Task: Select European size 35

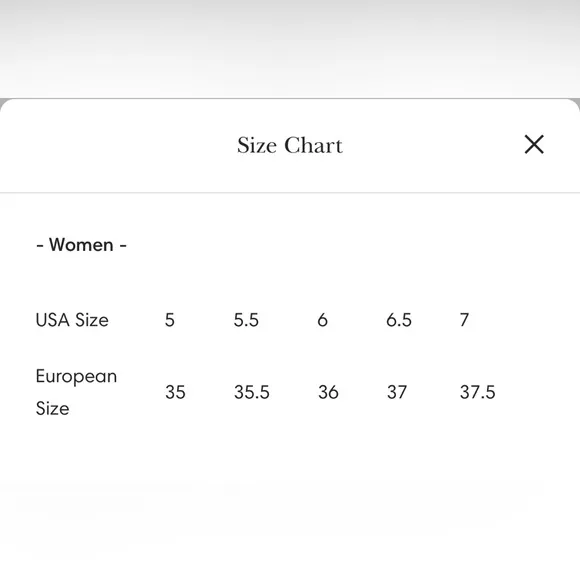Action: pos(175,392)
